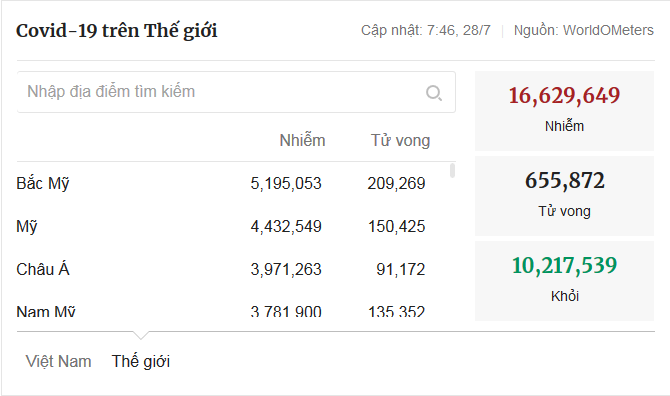Click Bắc Mỹ infected value 5,195,053
The image size is (670, 396).
[x=286, y=183]
